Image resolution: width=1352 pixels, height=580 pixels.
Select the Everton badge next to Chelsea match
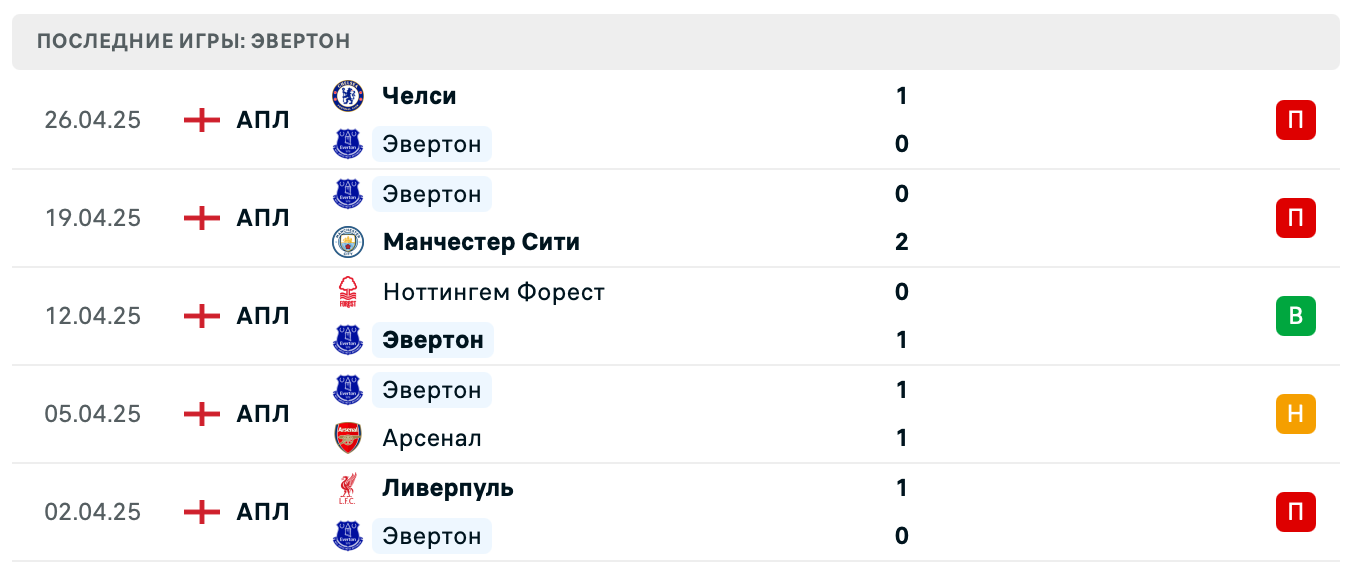(347, 143)
